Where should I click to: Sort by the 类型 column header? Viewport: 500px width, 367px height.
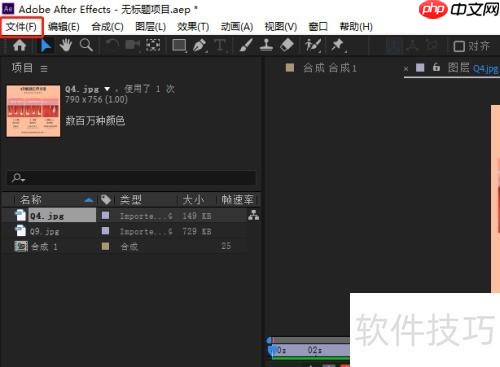[x=131, y=200]
